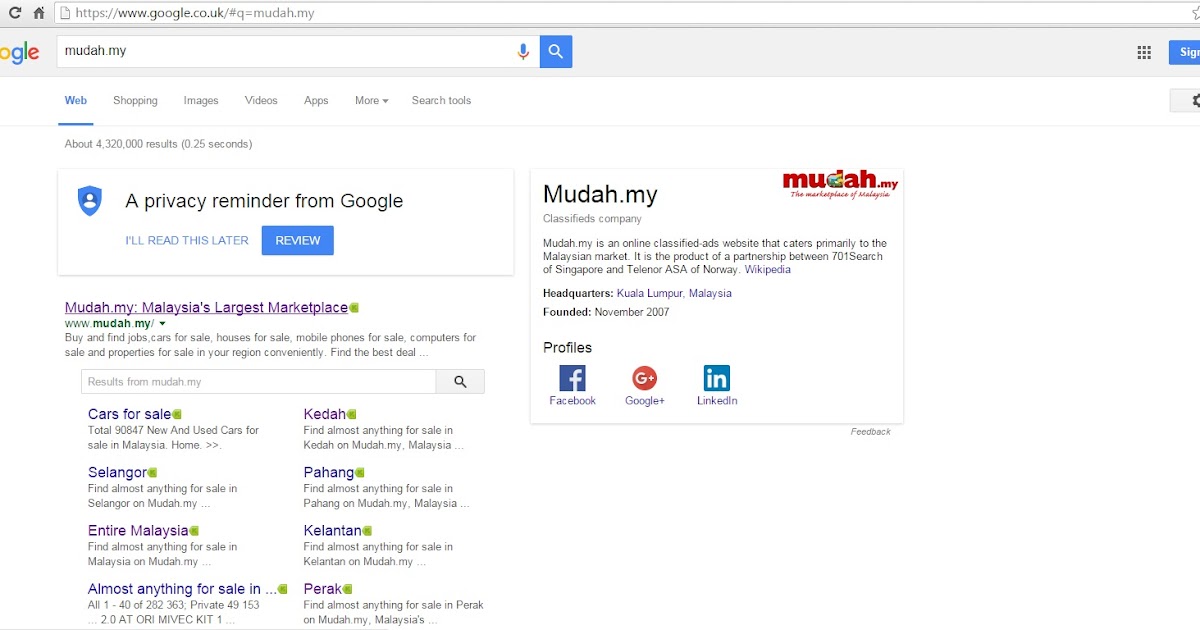Open Mudah.my LinkedIn profile icon
The image size is (1200, 630).
(717, 378)
